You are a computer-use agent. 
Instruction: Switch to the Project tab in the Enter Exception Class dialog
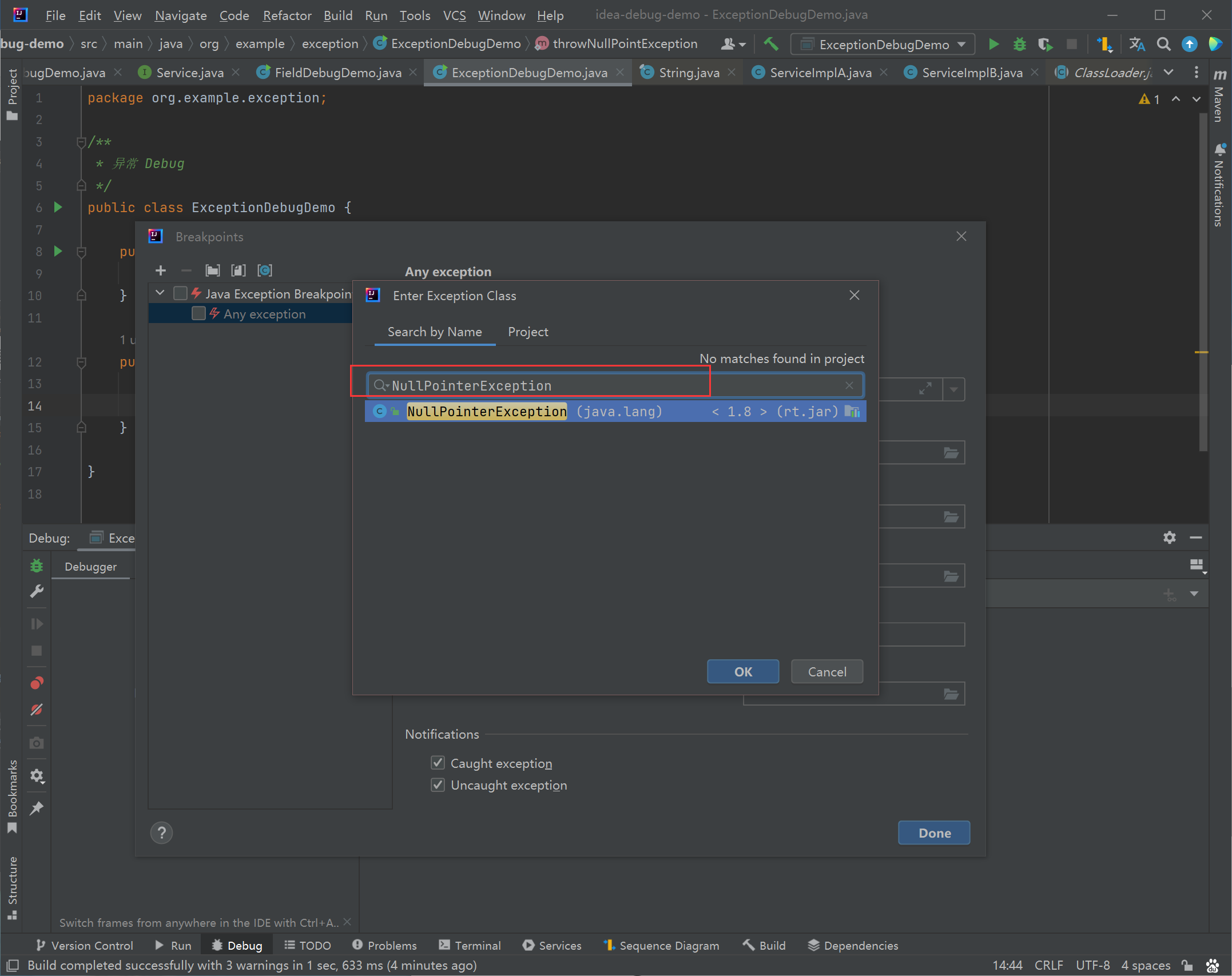527,332
